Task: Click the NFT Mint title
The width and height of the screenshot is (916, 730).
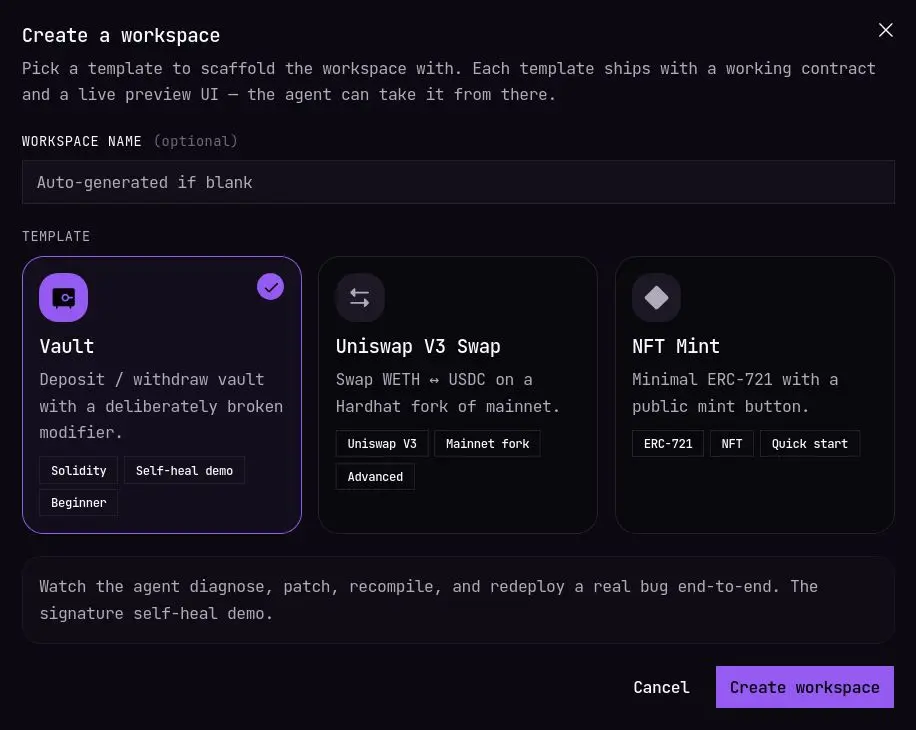Action: 676,346
